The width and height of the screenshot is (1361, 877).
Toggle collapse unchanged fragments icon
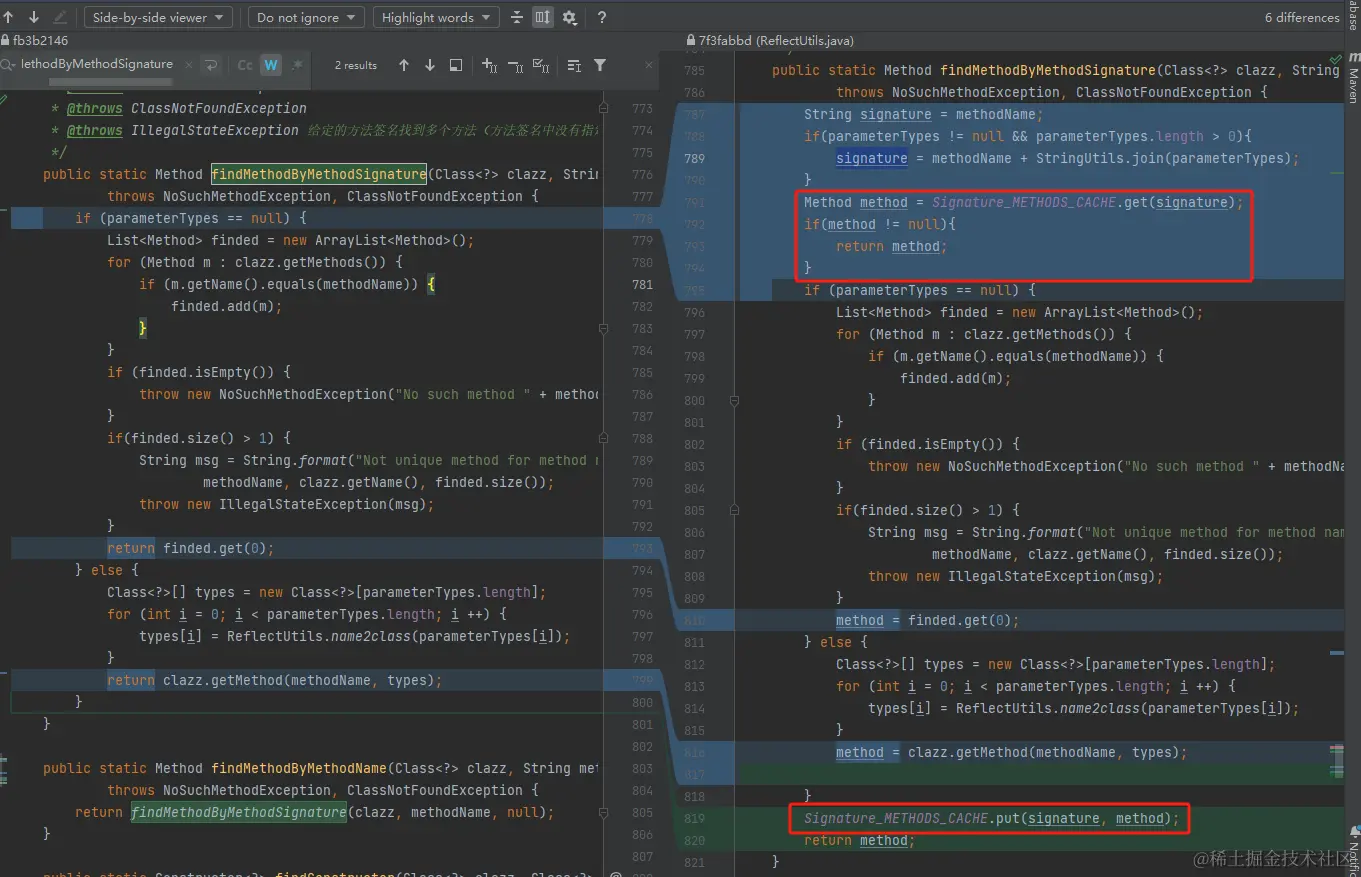click(517, 17)
